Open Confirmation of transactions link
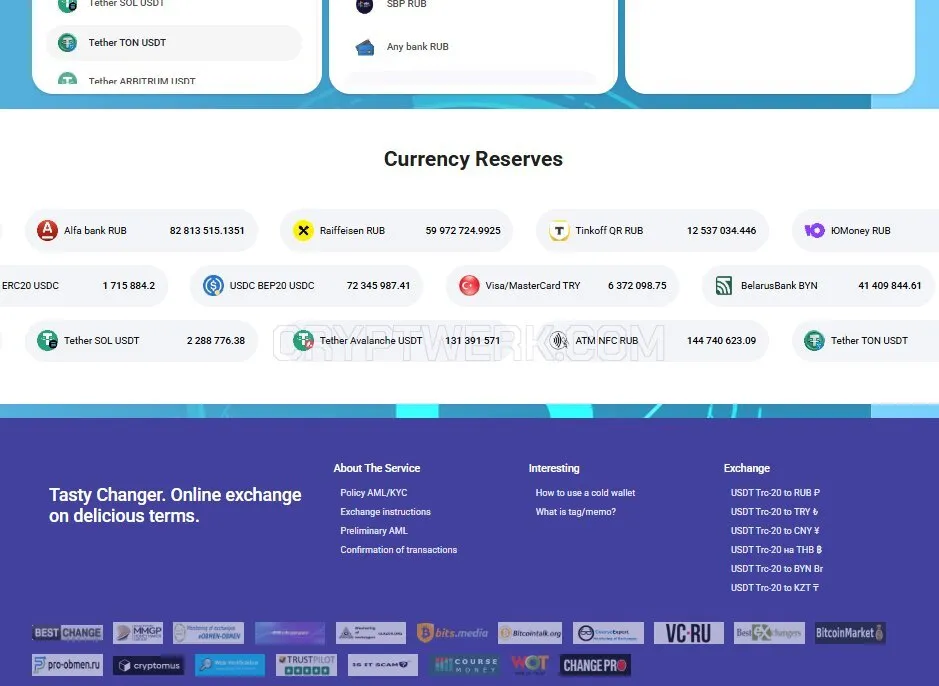The image size is (939, 686). click(x=399, y=550)
